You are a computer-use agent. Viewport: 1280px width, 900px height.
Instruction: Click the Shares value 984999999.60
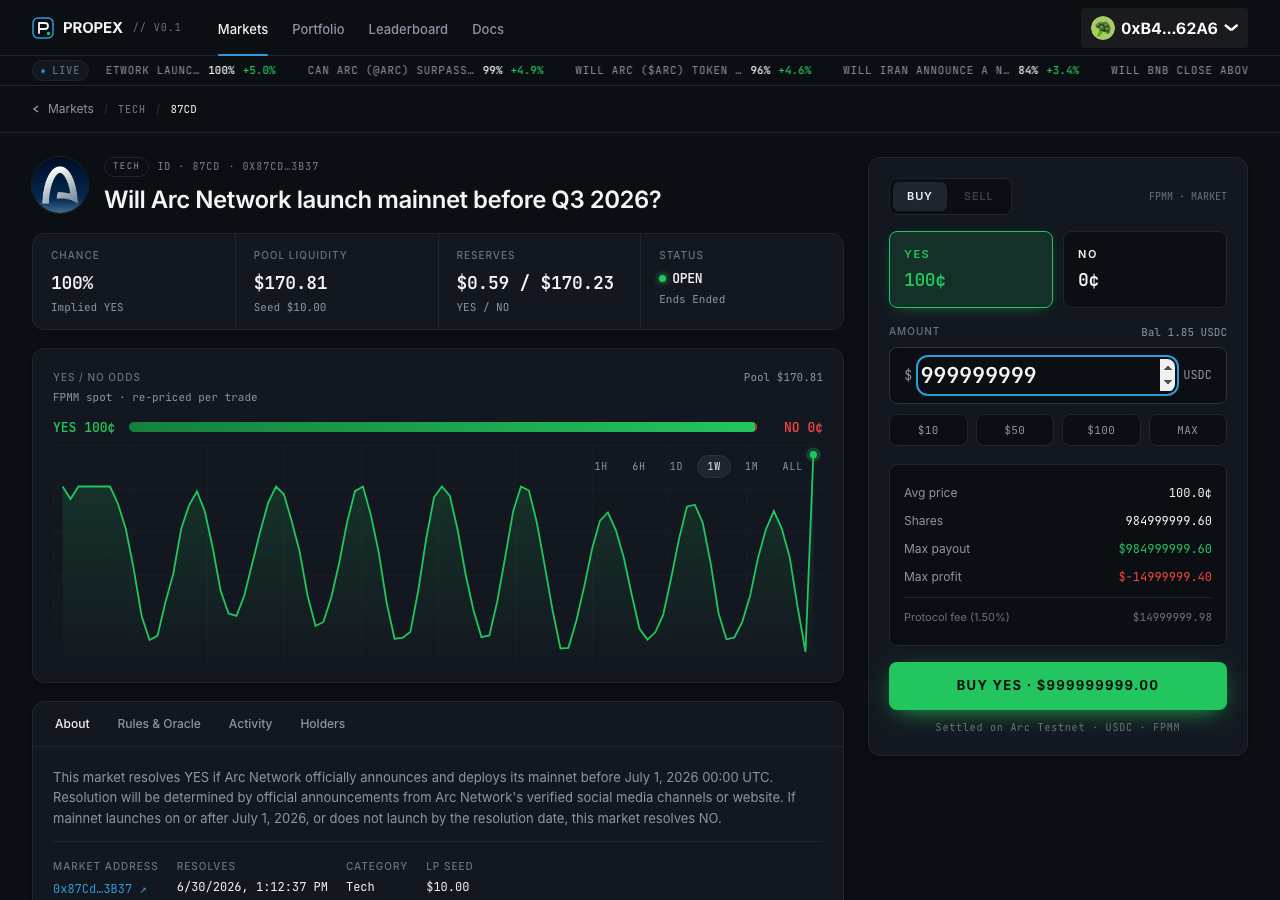1169,521
